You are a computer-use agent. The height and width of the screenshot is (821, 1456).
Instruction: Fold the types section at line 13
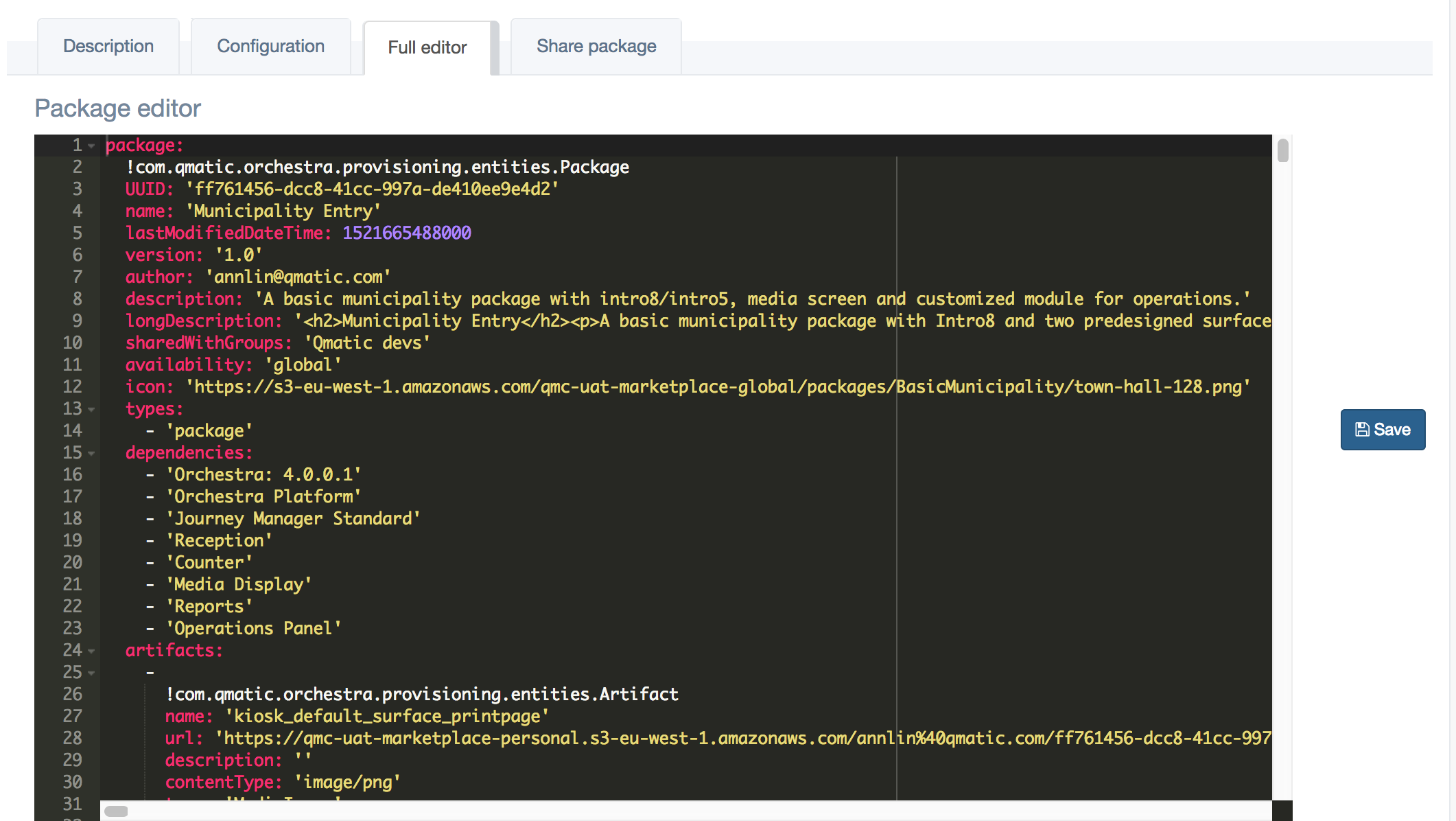(x=92, y=409)
